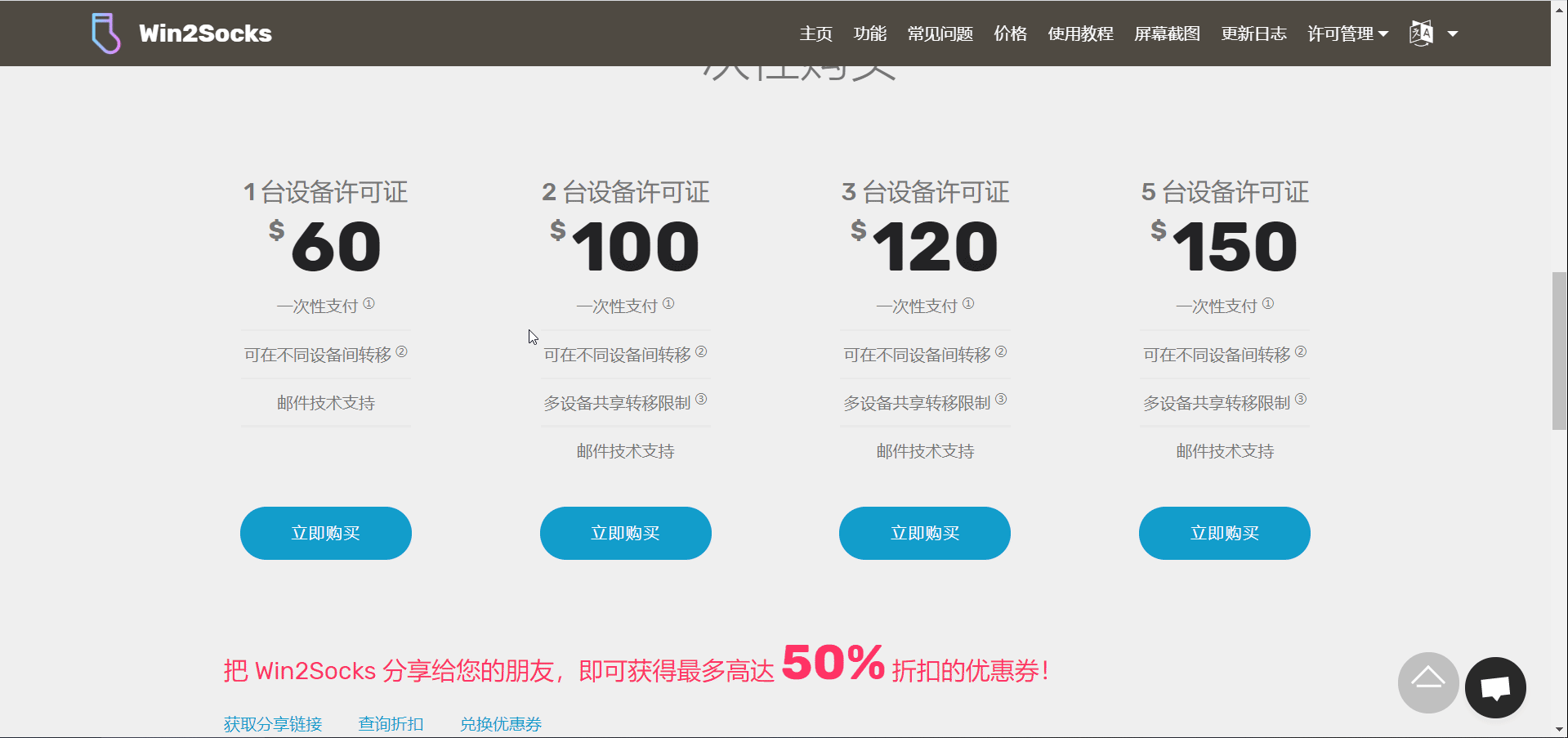Click 立即购买 for the 2-device license
This screenshot has height=738, width=1568.
625,533
